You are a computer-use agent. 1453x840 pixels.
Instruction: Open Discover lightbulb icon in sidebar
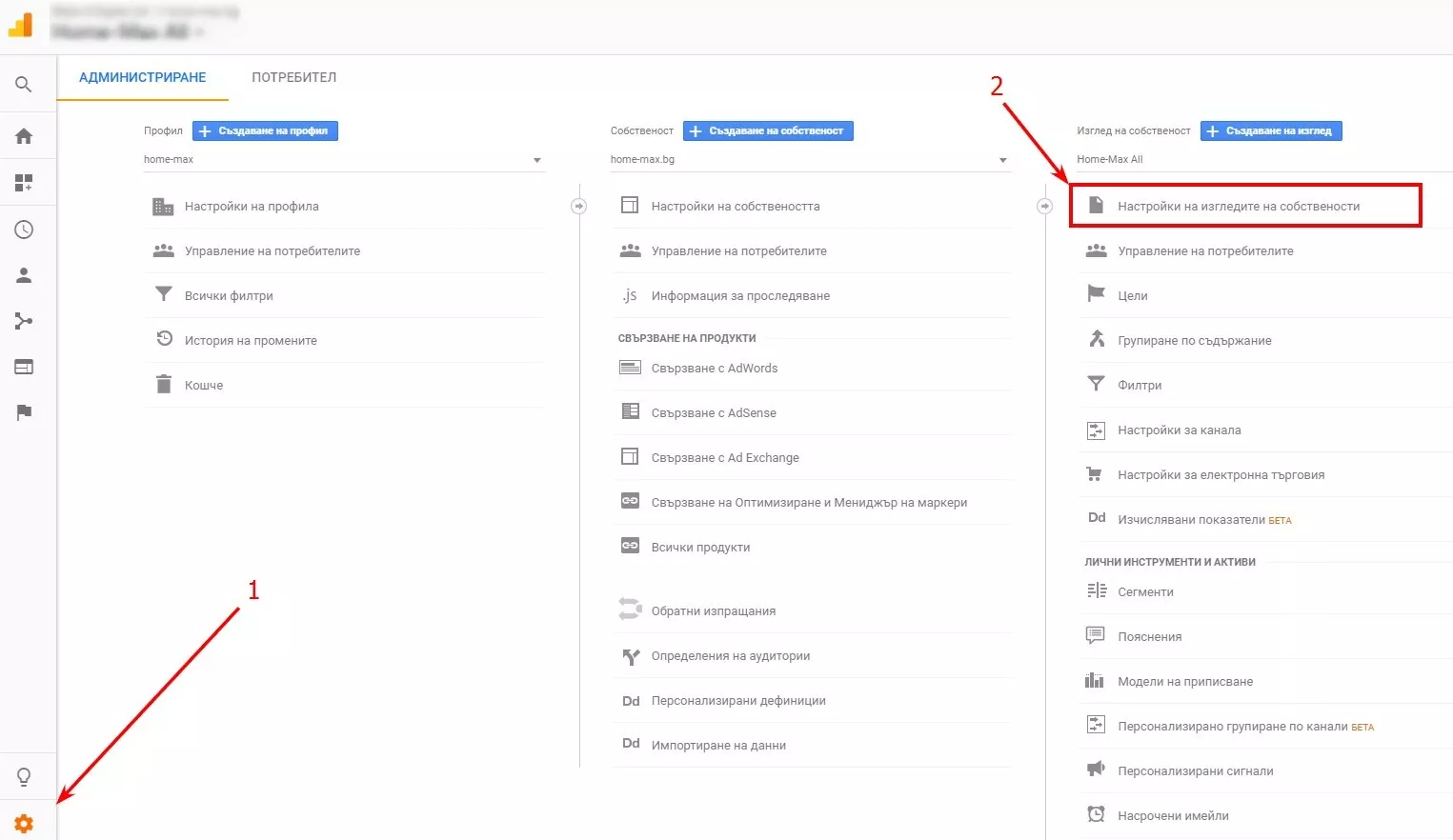[24, 777]
